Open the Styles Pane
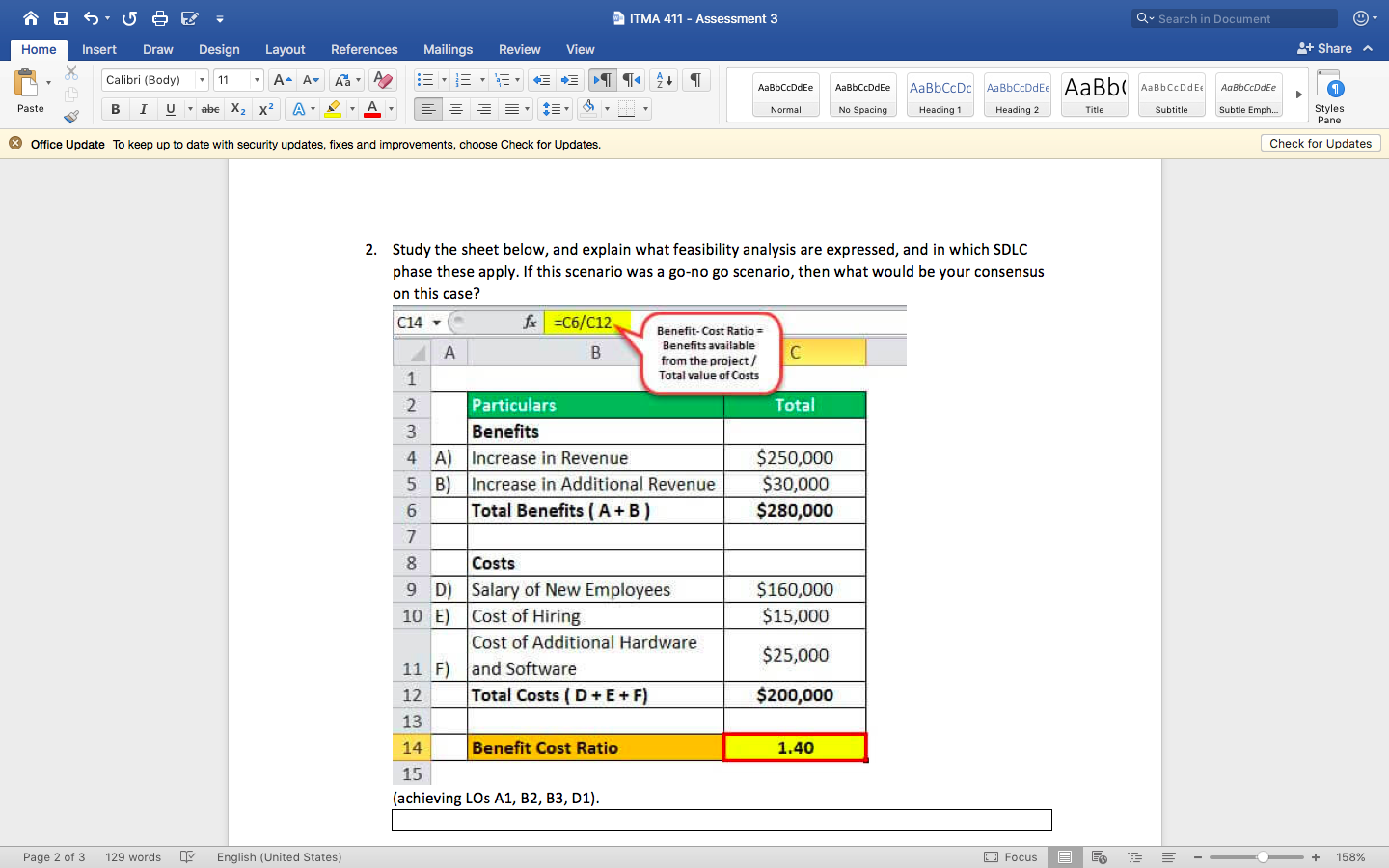Screen dimensions: 1389x868 pyautogui.click(x=1329, y=96)
